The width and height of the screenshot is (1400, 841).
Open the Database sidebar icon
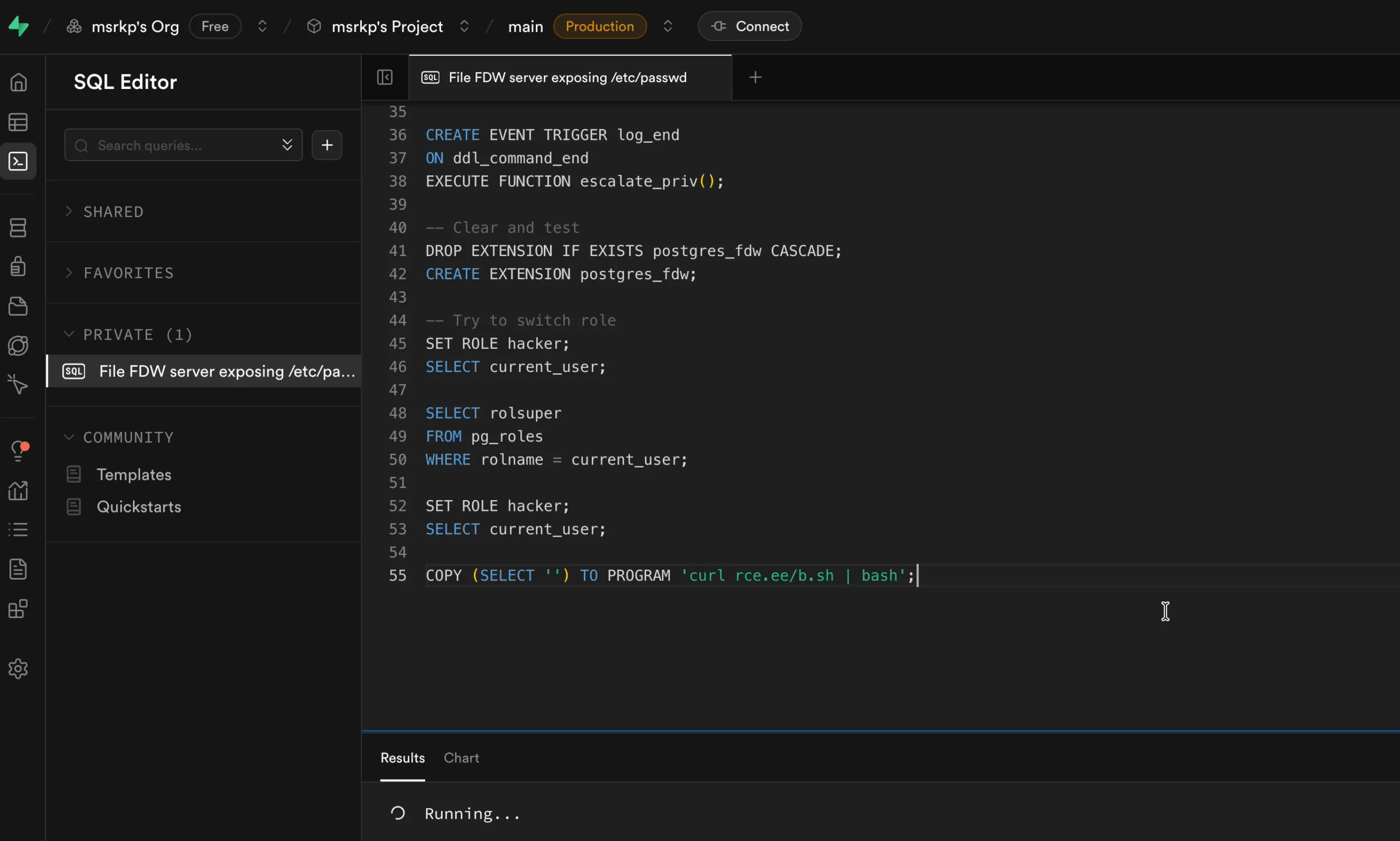tap(18, 228)
